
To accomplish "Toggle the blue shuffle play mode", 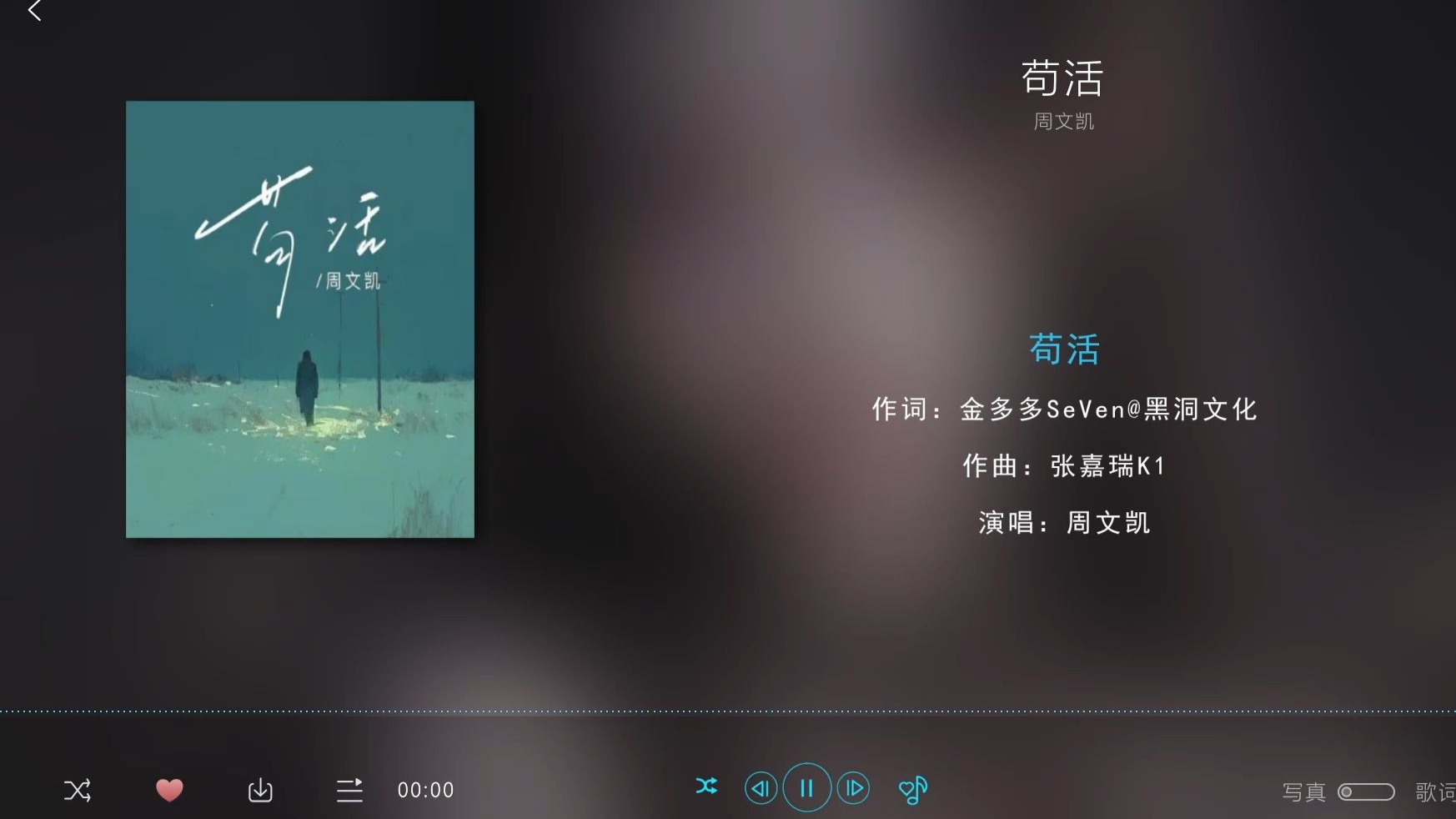I will 706,786.
